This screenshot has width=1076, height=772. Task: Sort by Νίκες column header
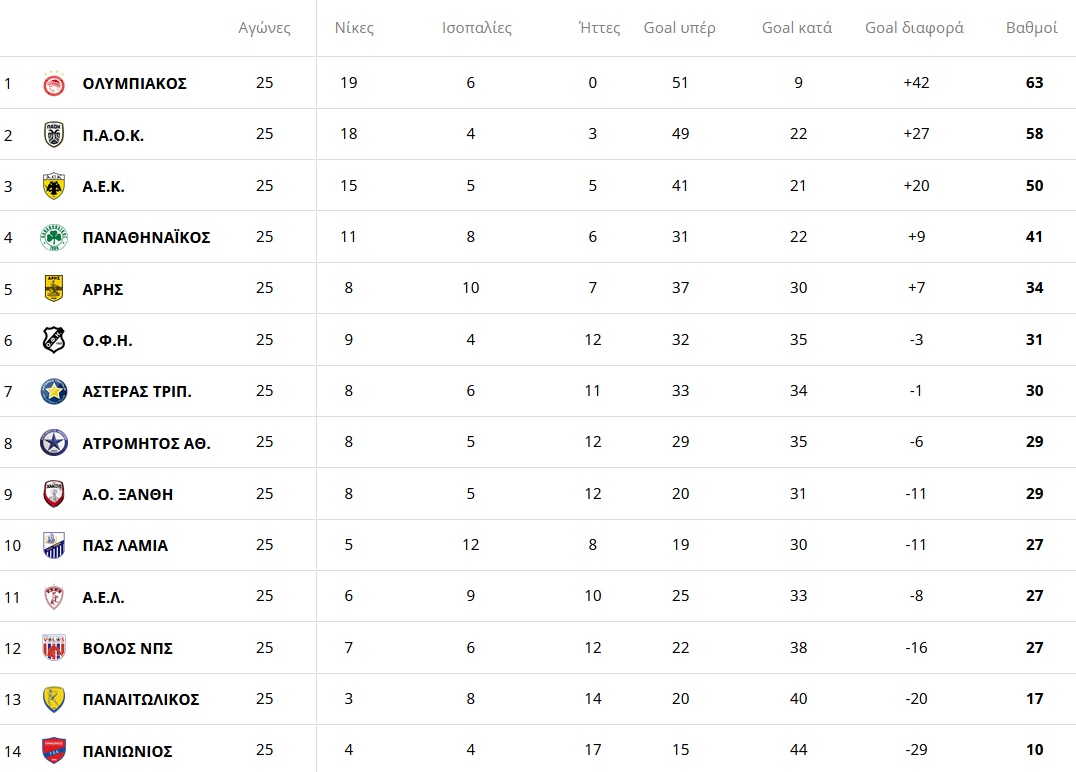[x=354, y=28]
